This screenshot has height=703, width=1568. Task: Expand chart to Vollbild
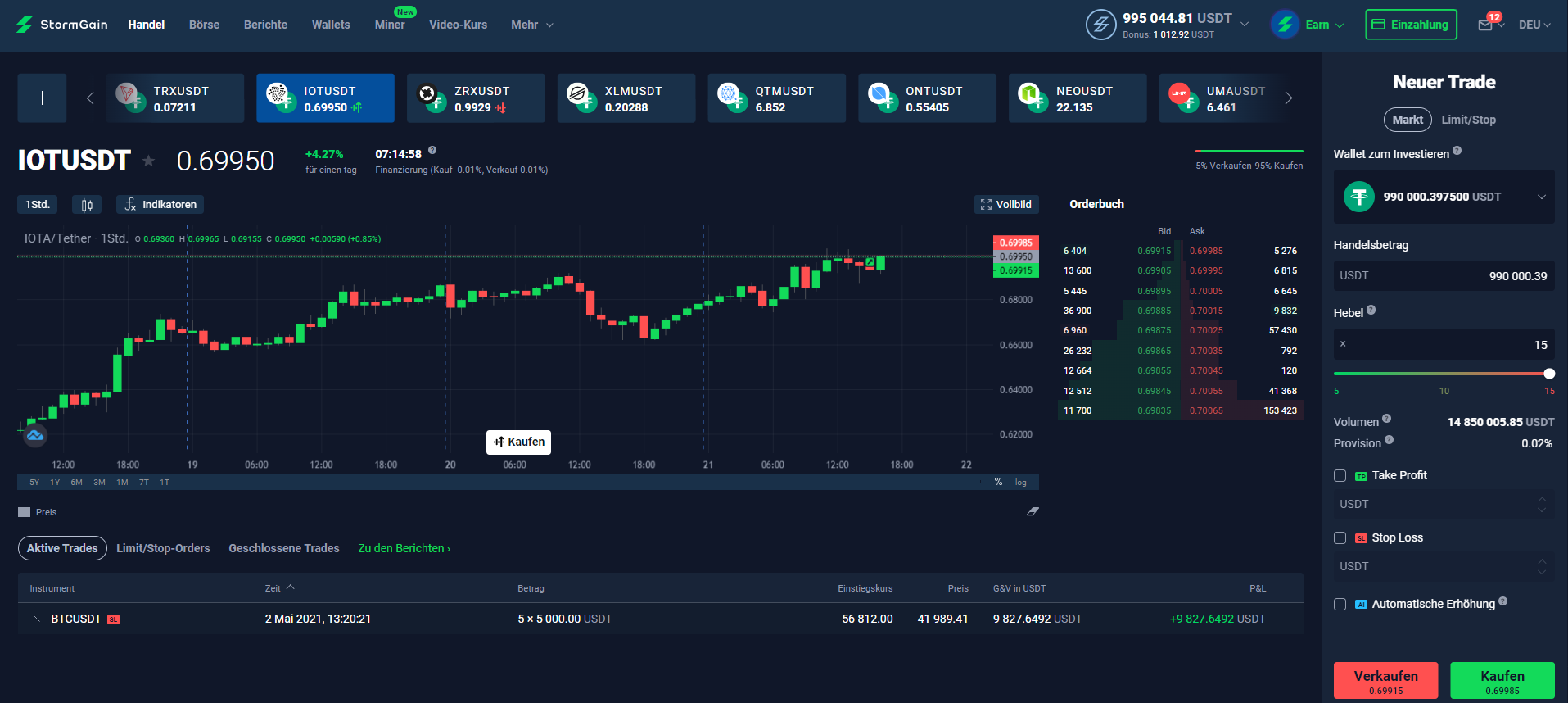click(x=1006, y=205)
